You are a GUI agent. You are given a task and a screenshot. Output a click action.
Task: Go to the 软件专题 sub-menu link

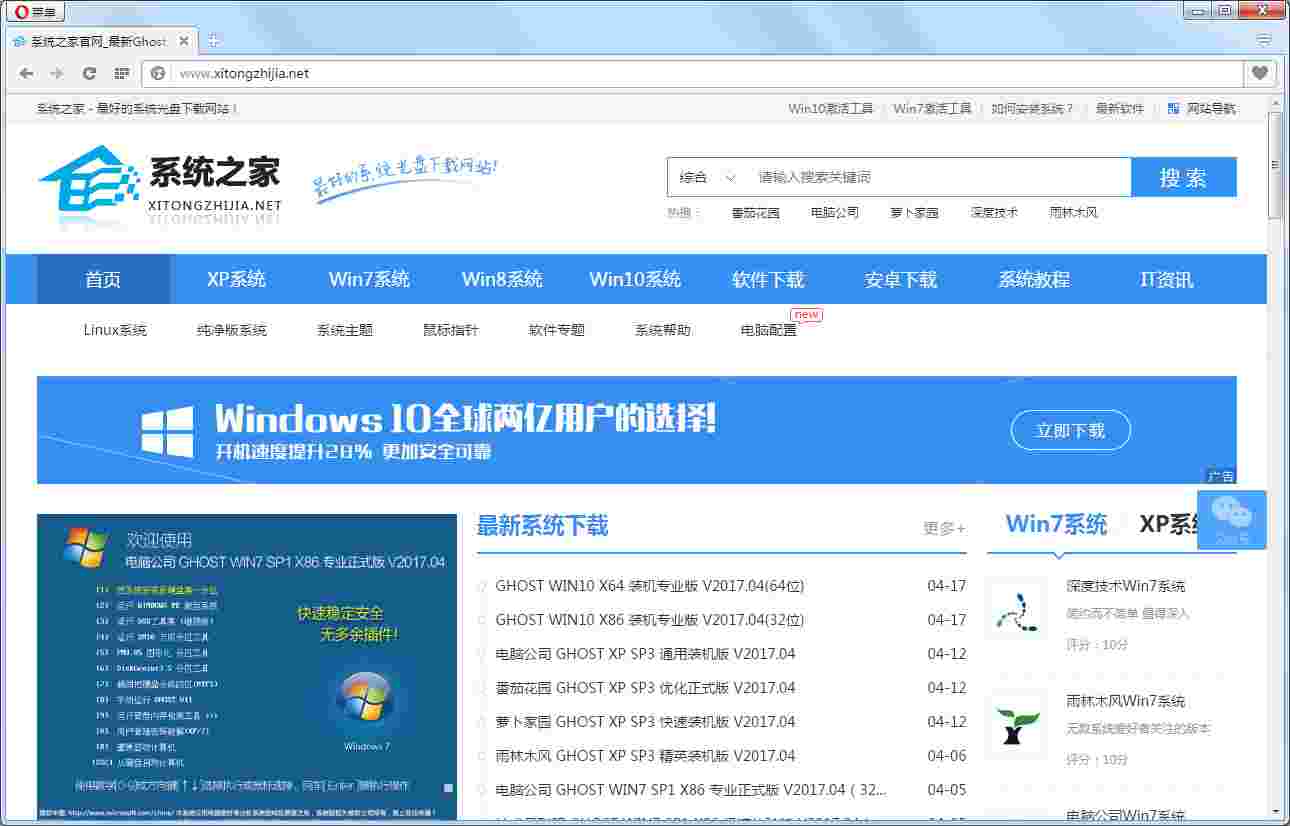557,330
